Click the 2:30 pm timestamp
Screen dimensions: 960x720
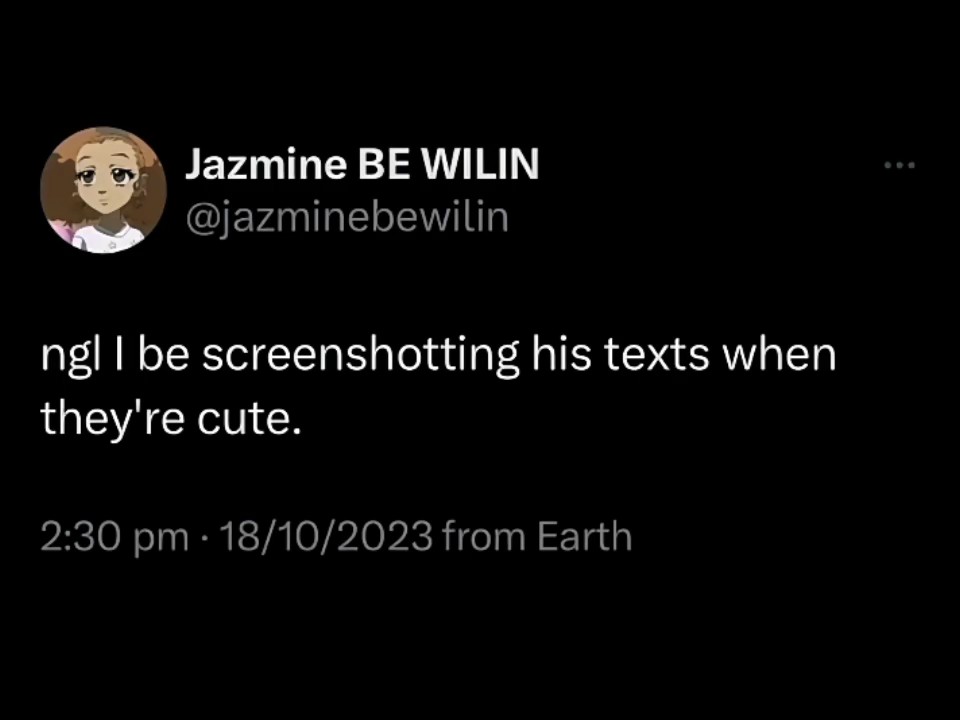tap(114, 537)
